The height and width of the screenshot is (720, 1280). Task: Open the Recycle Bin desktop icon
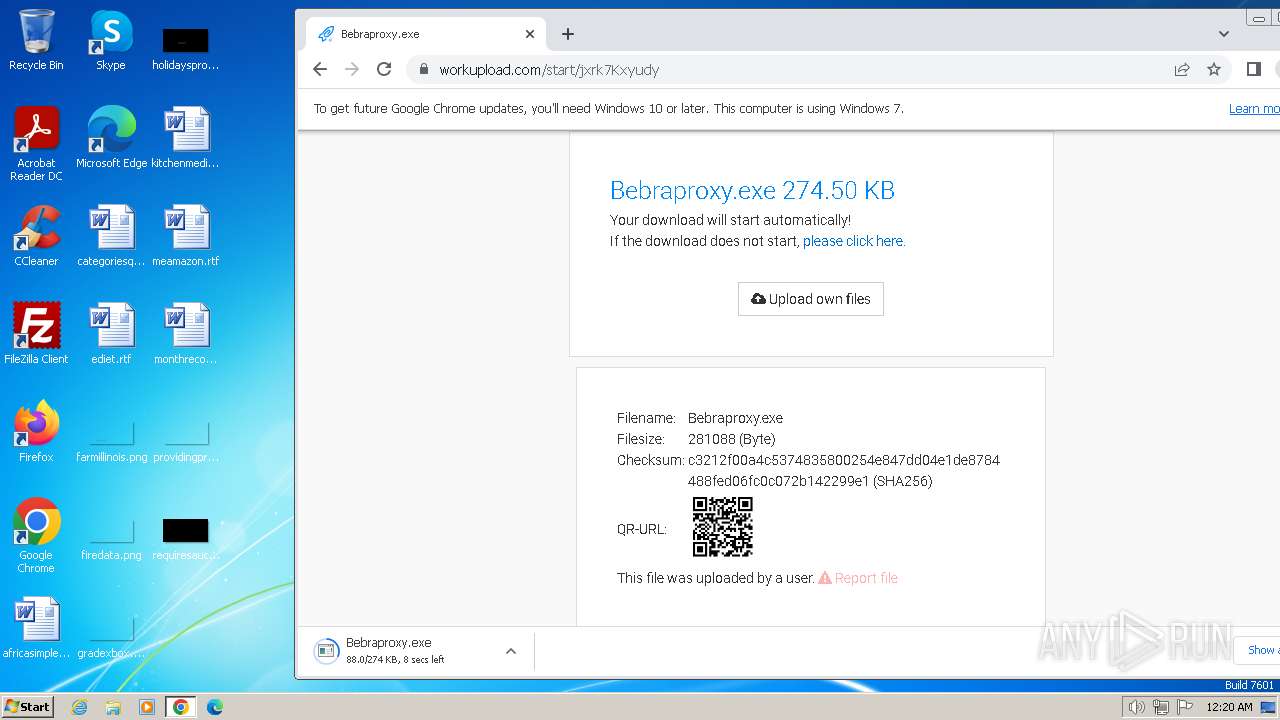tap(36, 40)
